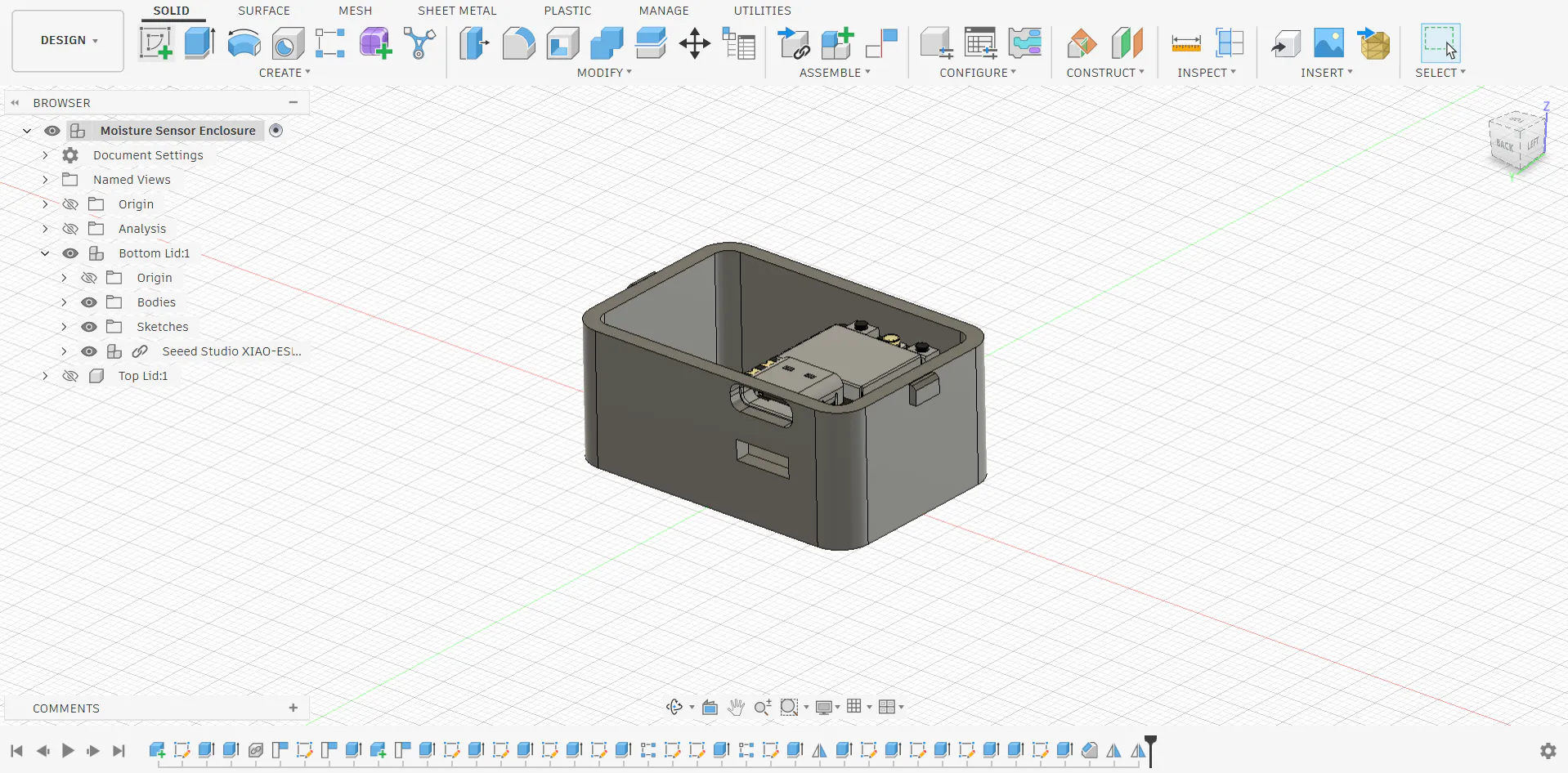
Task: Open the CONSTRUCT menu
Action: [1104, 73]
